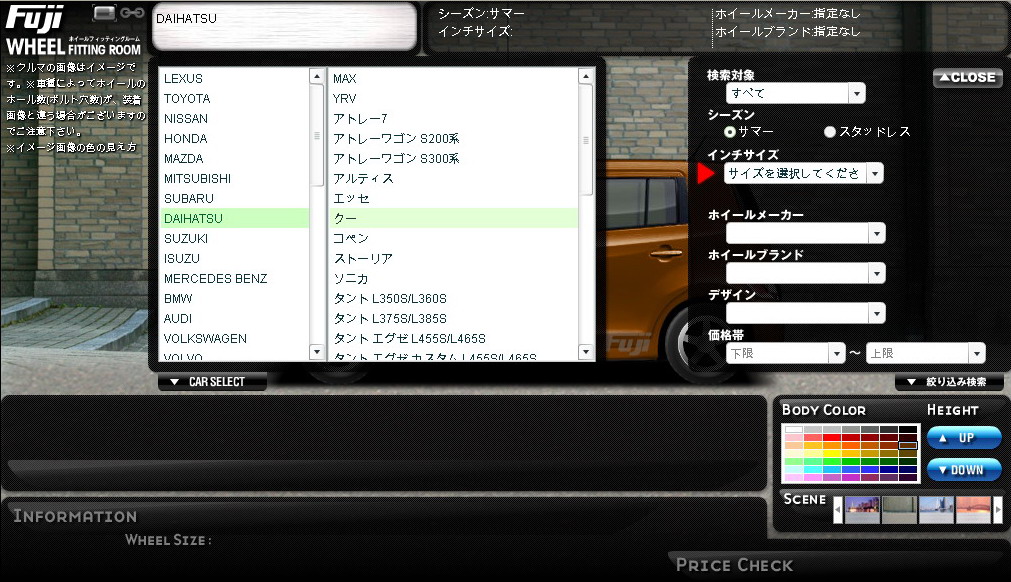The width and height of the screenshot is (1011, 582).
Task: Select HONDA in the maker list
Action: point(235,139)
